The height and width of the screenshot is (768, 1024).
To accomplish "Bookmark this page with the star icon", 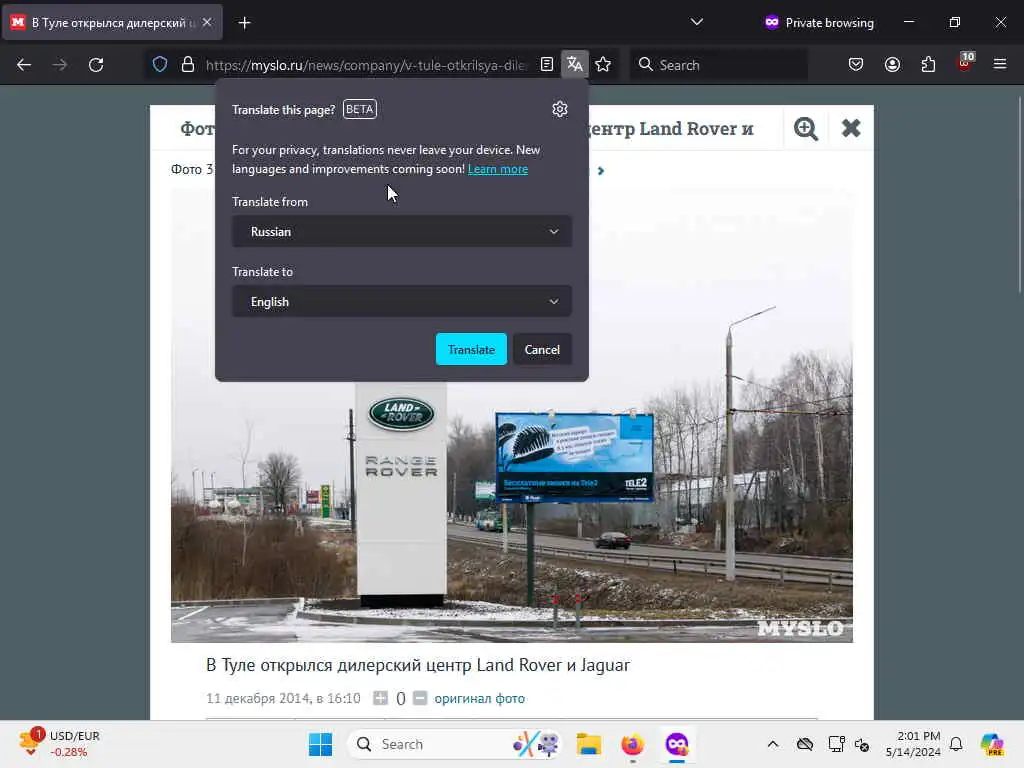I will click(603, 65).
